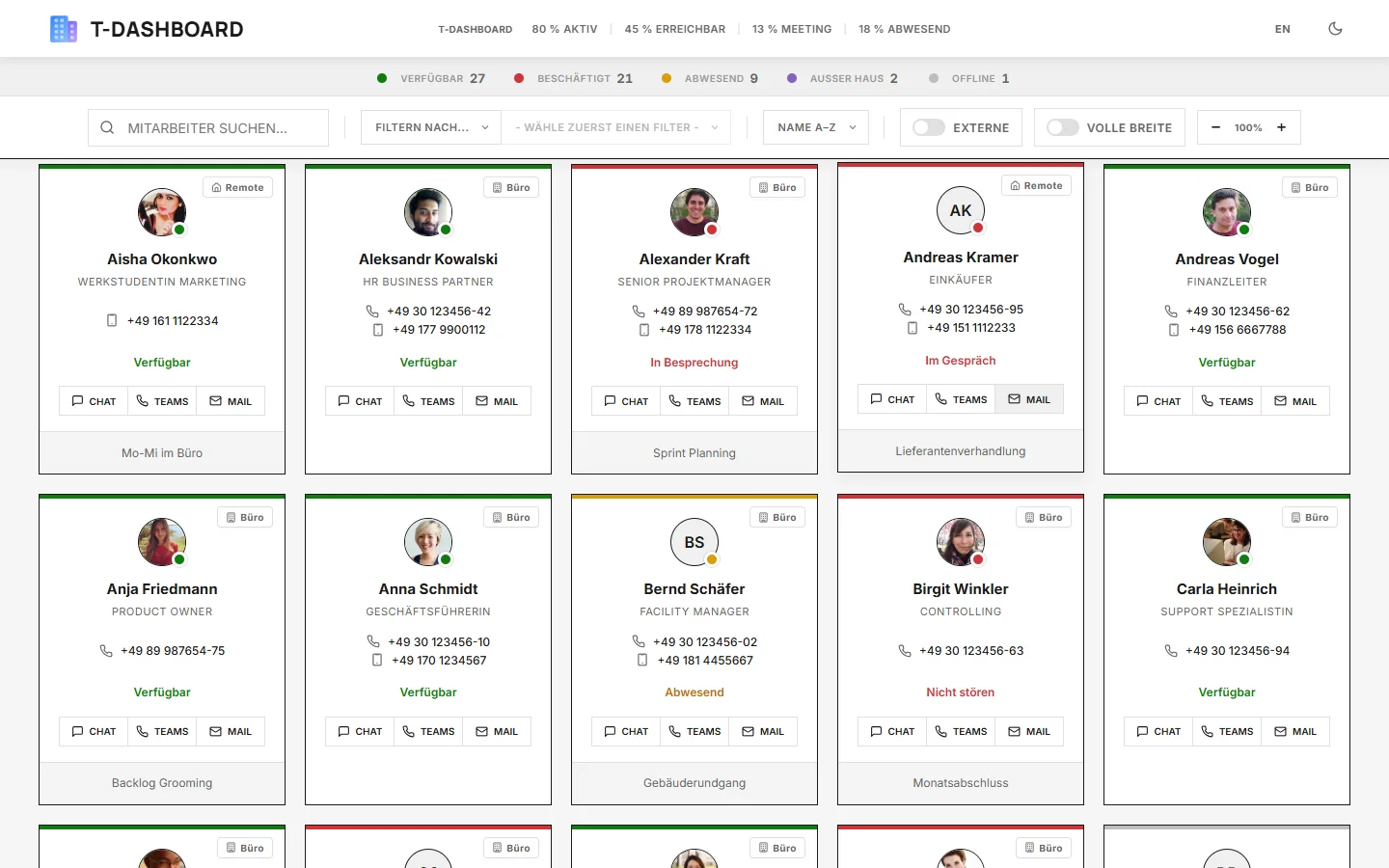The width and height of the screenshot is (1389, 868).
Task: Click Andreas Kramer's AK avatar
Action: coord(961,210)
